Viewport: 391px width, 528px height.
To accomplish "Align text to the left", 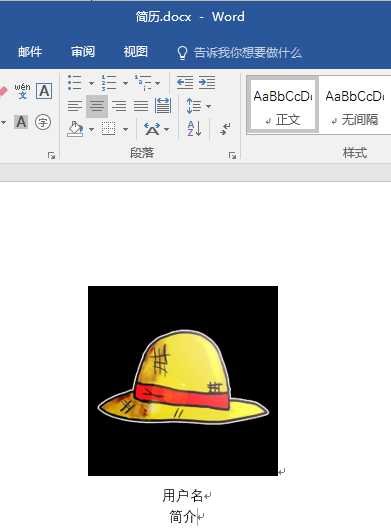I will point(74,106).
